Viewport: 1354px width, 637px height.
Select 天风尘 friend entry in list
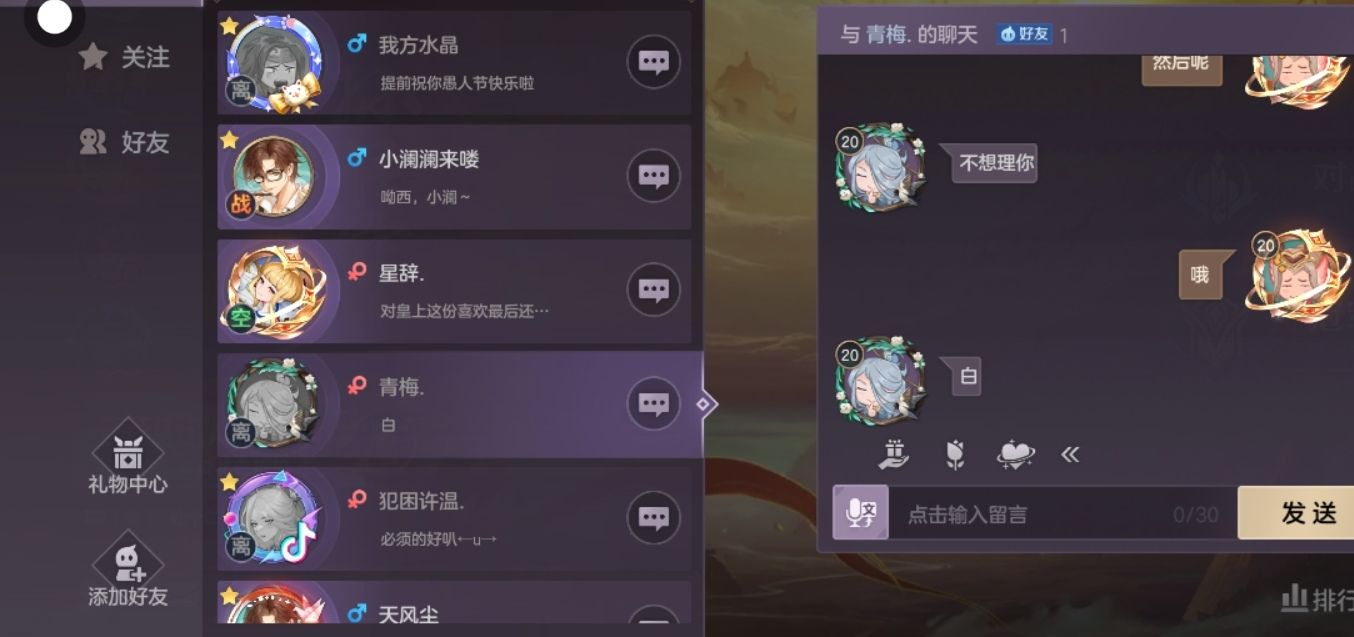(x=454, y=608)
